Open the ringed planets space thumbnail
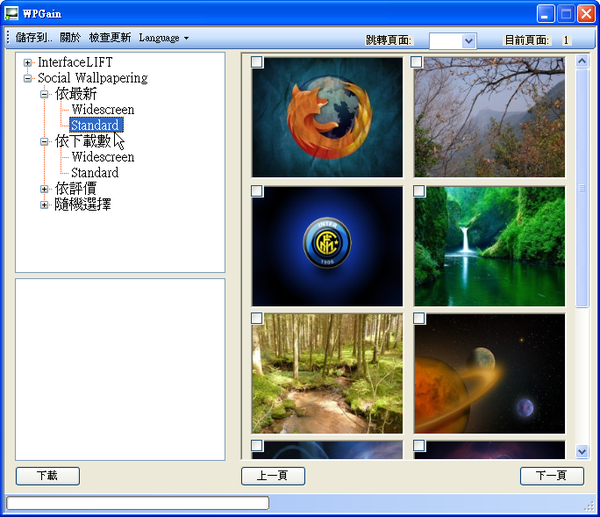 pyautogui.click(x=489, y=373)
